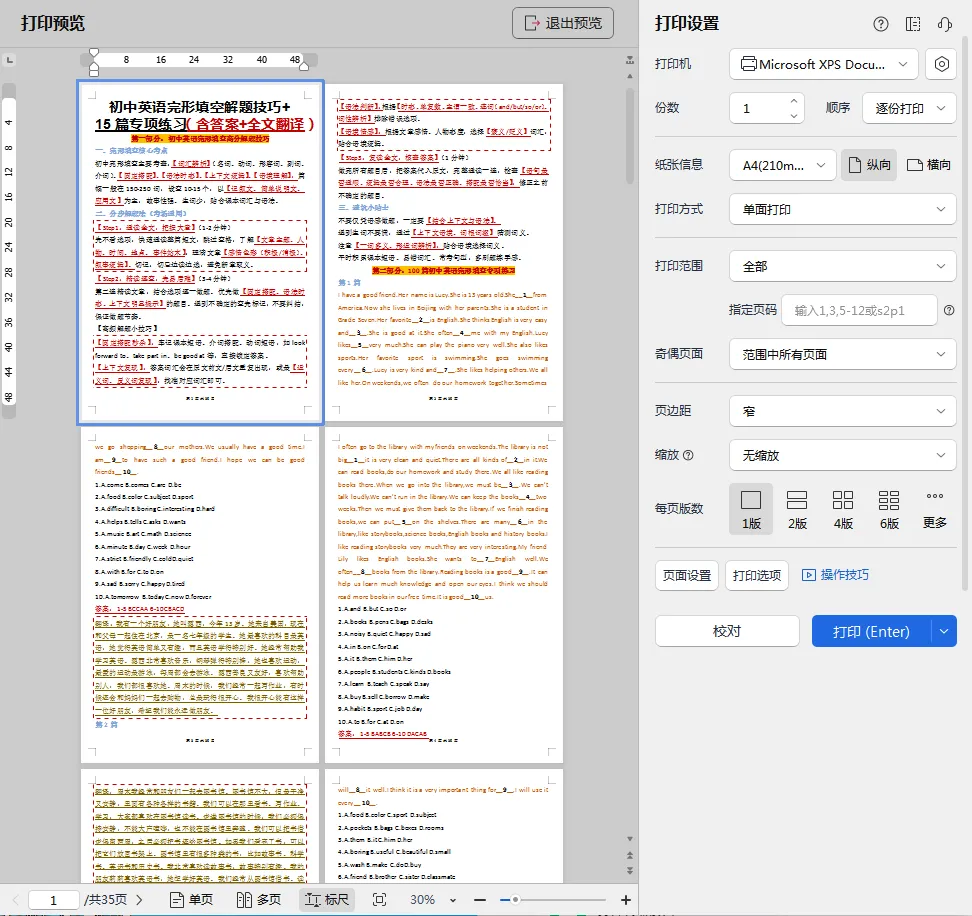The width and height of the screenshot is (972, 916).
Task: Click the zoom in plus icon
Action: click(x=625, y=899)
